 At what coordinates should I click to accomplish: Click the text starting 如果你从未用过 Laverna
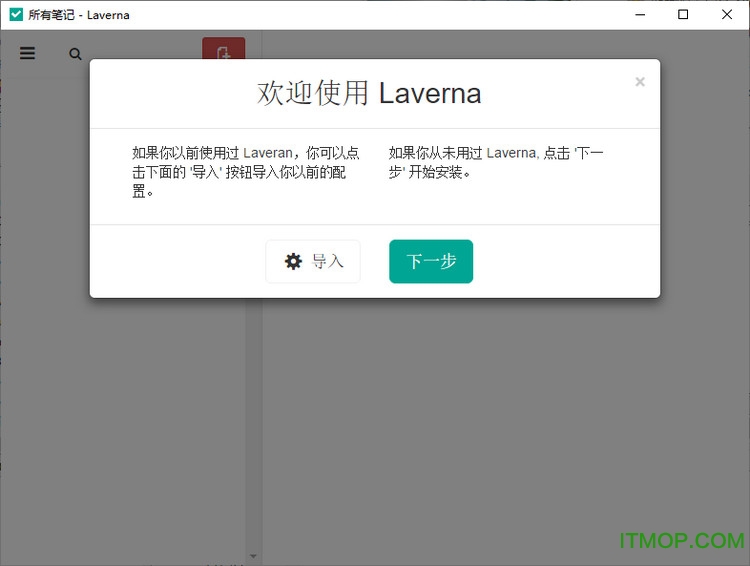496,163
